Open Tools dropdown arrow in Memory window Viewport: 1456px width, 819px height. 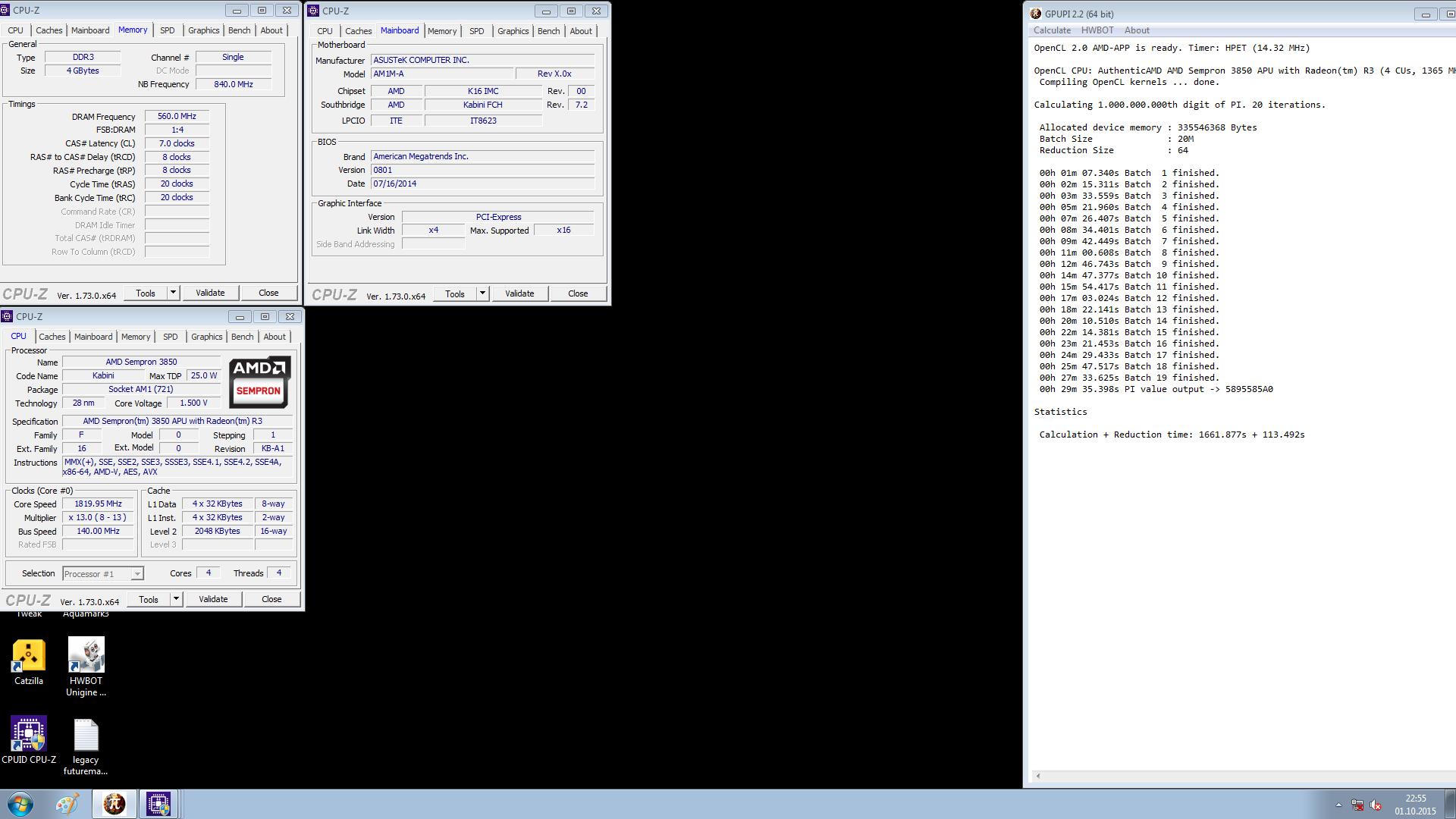point(173,293)
